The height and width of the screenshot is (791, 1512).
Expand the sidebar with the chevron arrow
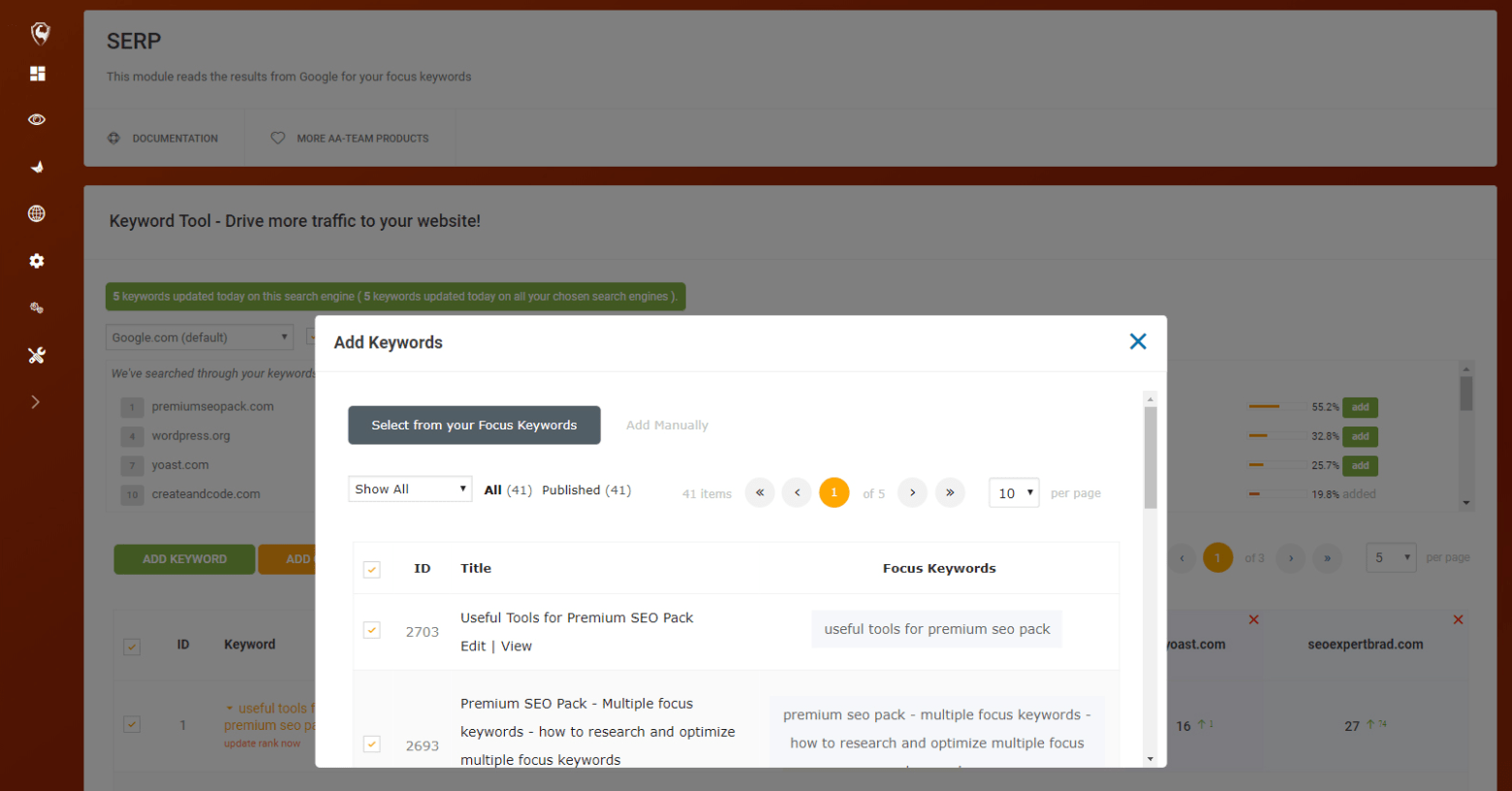pyautogui.click(x=36, y=401)
